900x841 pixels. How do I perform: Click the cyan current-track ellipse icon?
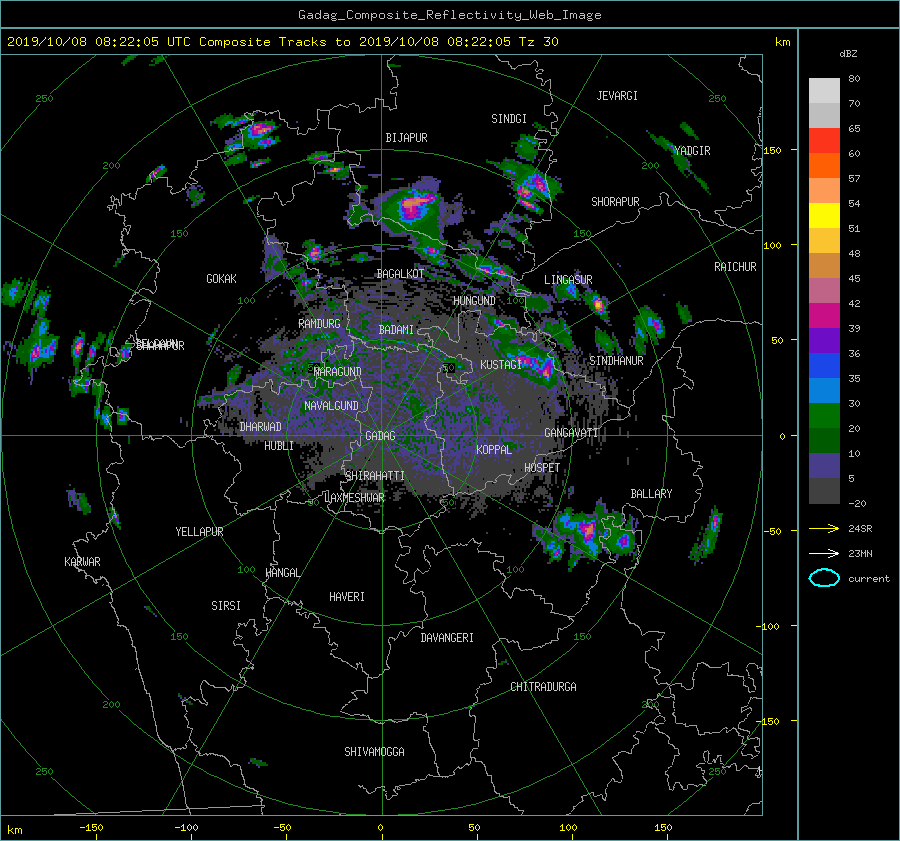tap(824, 578)
